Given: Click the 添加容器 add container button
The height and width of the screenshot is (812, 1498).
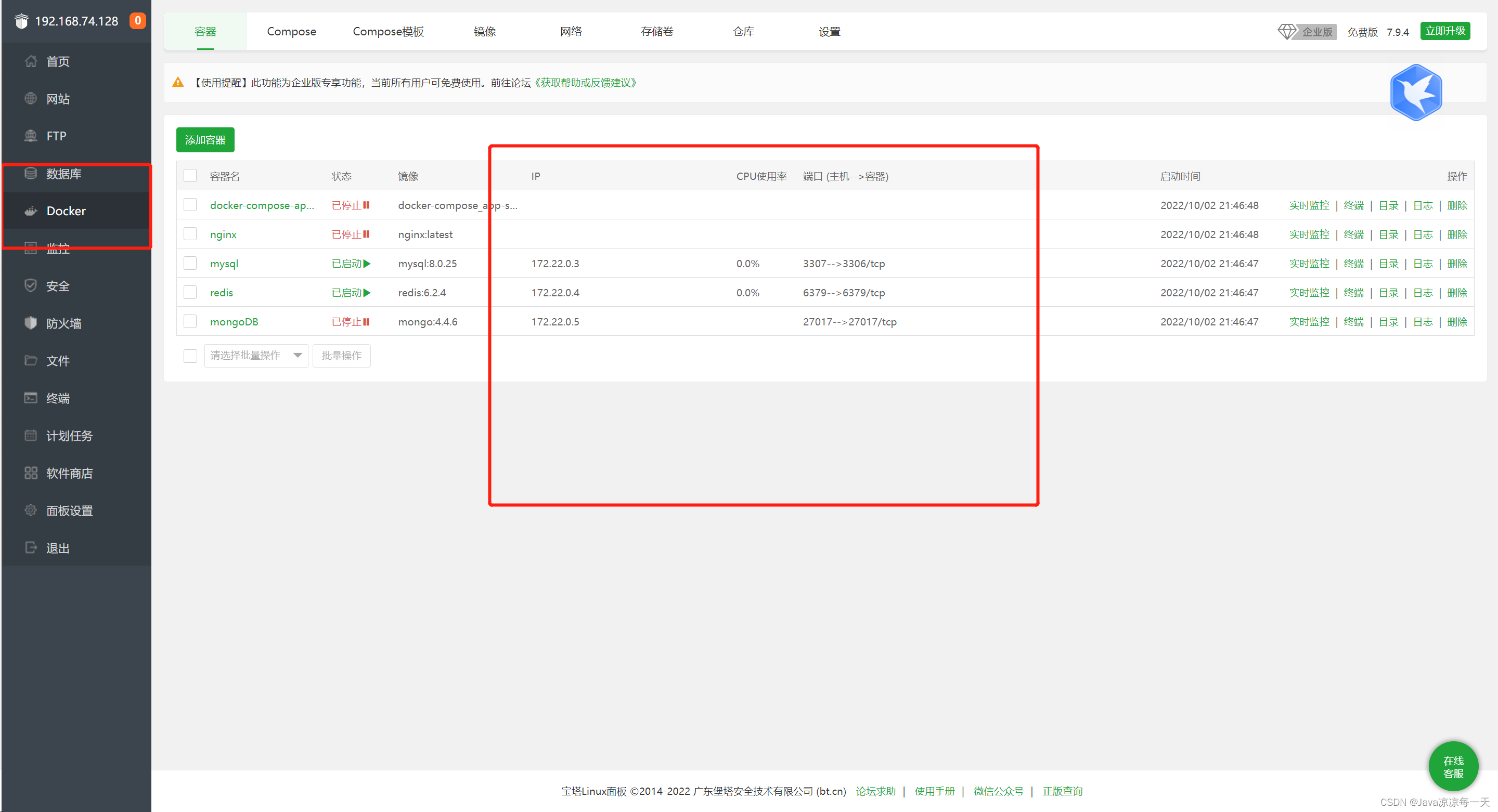Looking at the screenshot, I should coord(205,140).
